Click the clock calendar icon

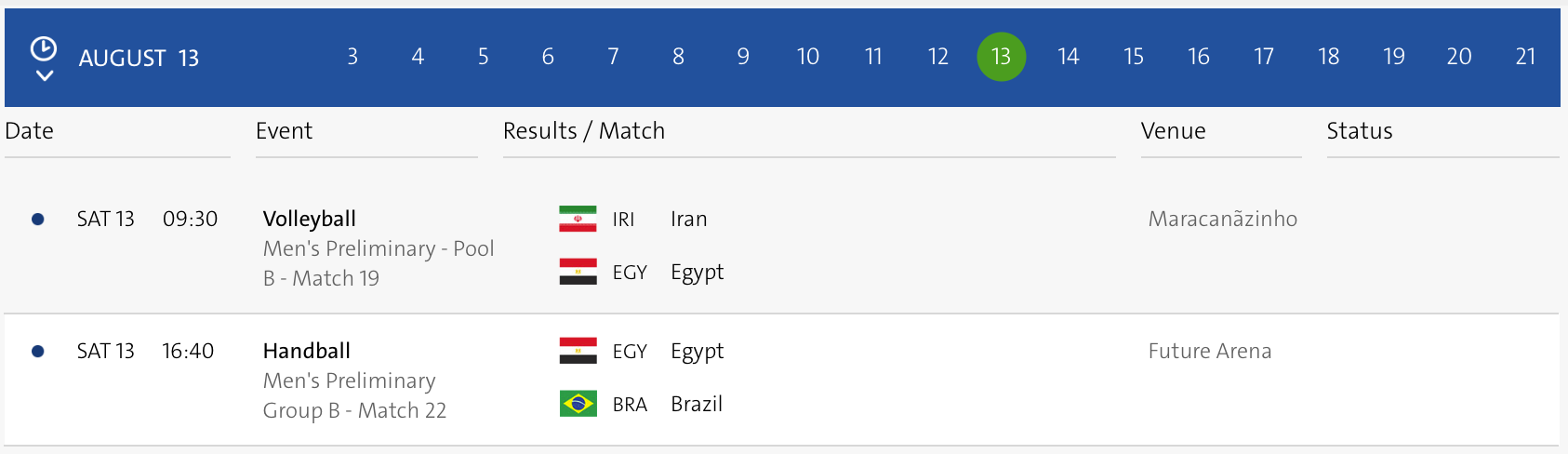point(44,48)
